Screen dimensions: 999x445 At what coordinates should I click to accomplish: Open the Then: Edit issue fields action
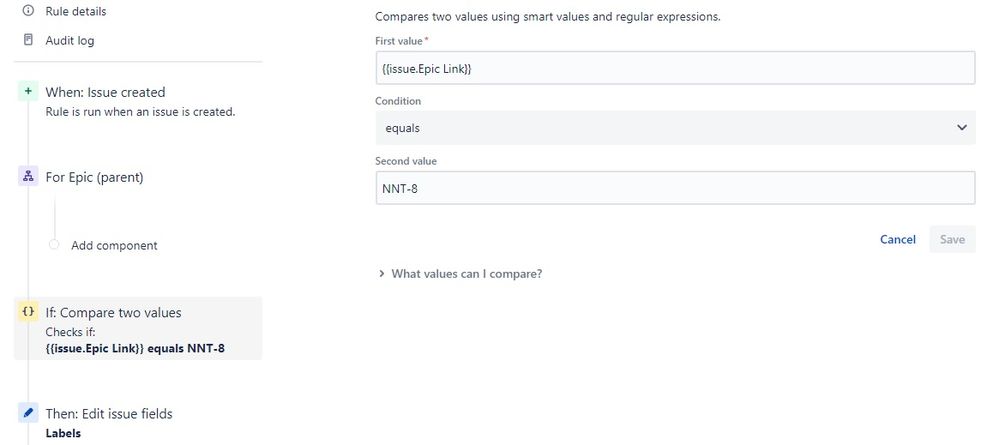(109, 413)
